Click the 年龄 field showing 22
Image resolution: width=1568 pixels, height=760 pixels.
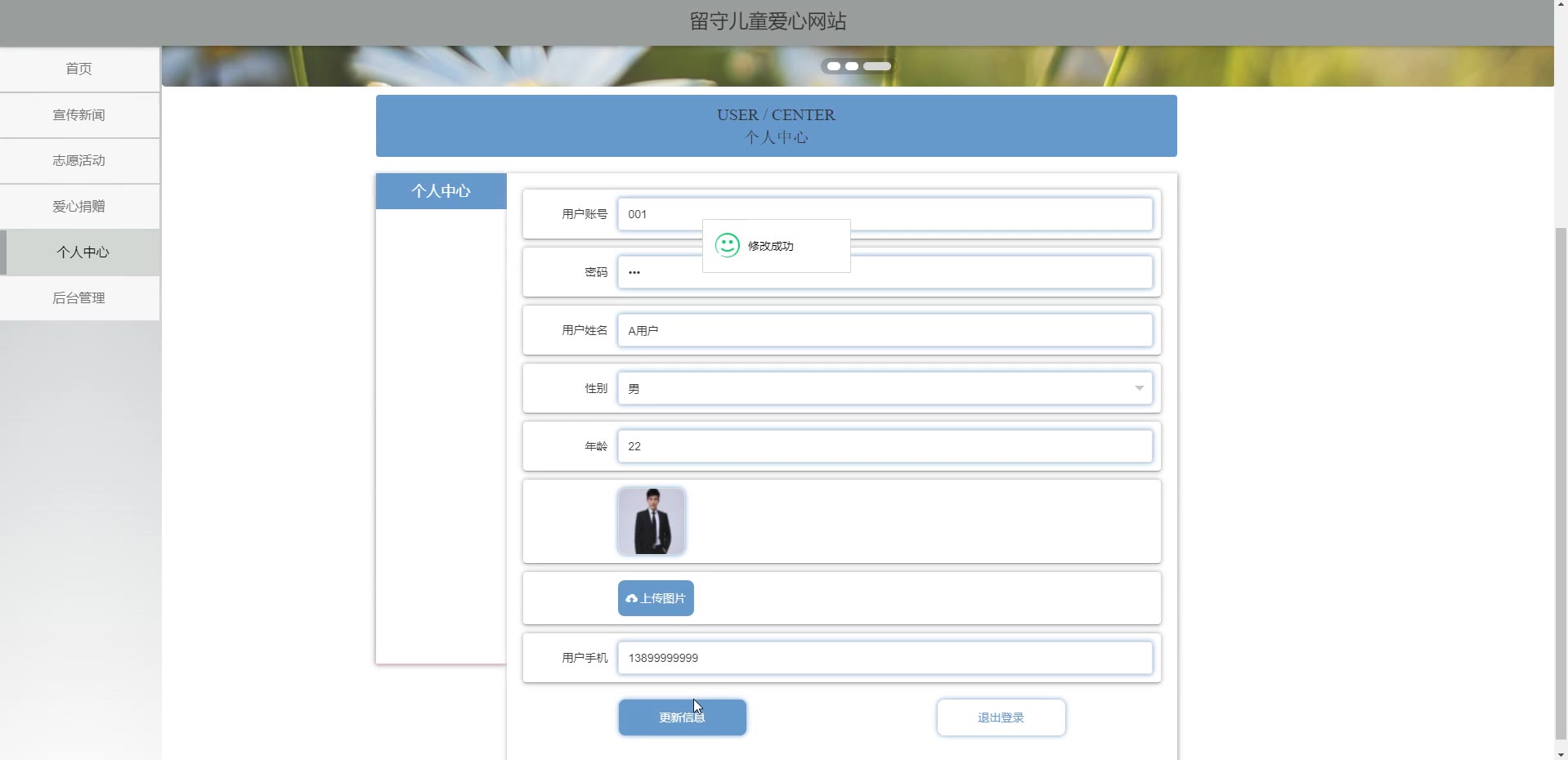click(885, 446)
